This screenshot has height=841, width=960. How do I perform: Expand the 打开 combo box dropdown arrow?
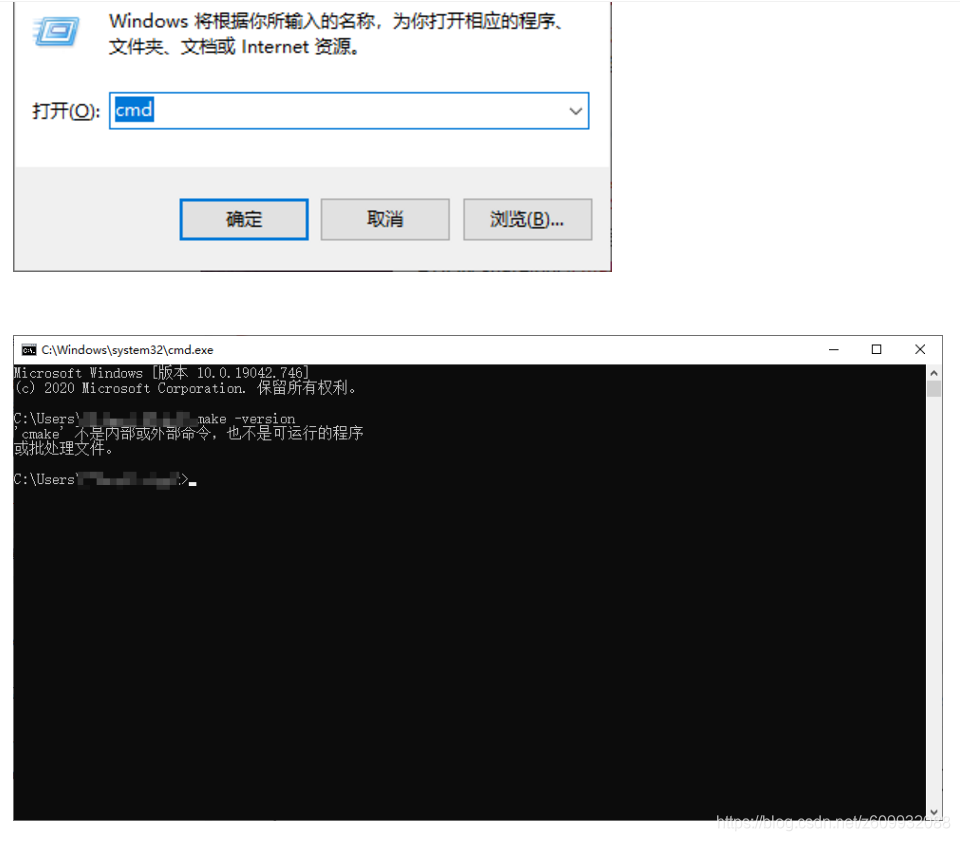[x=576, y=111]
